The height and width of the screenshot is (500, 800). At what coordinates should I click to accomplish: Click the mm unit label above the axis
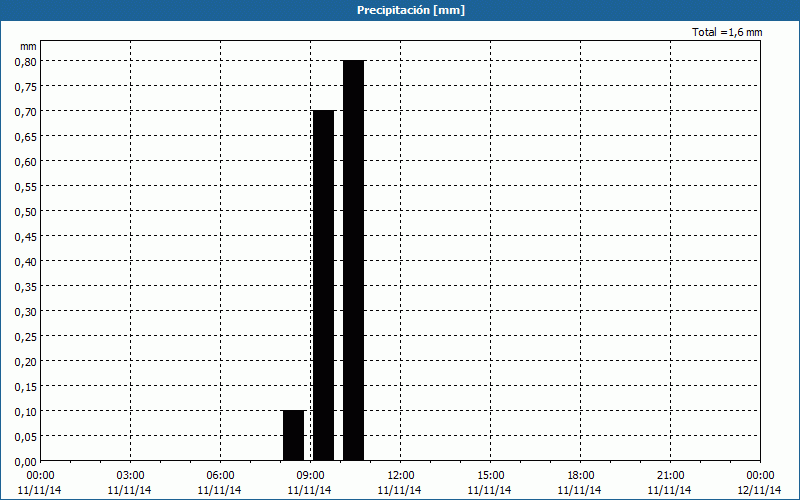pyautogui.click(x=29, y=46)
